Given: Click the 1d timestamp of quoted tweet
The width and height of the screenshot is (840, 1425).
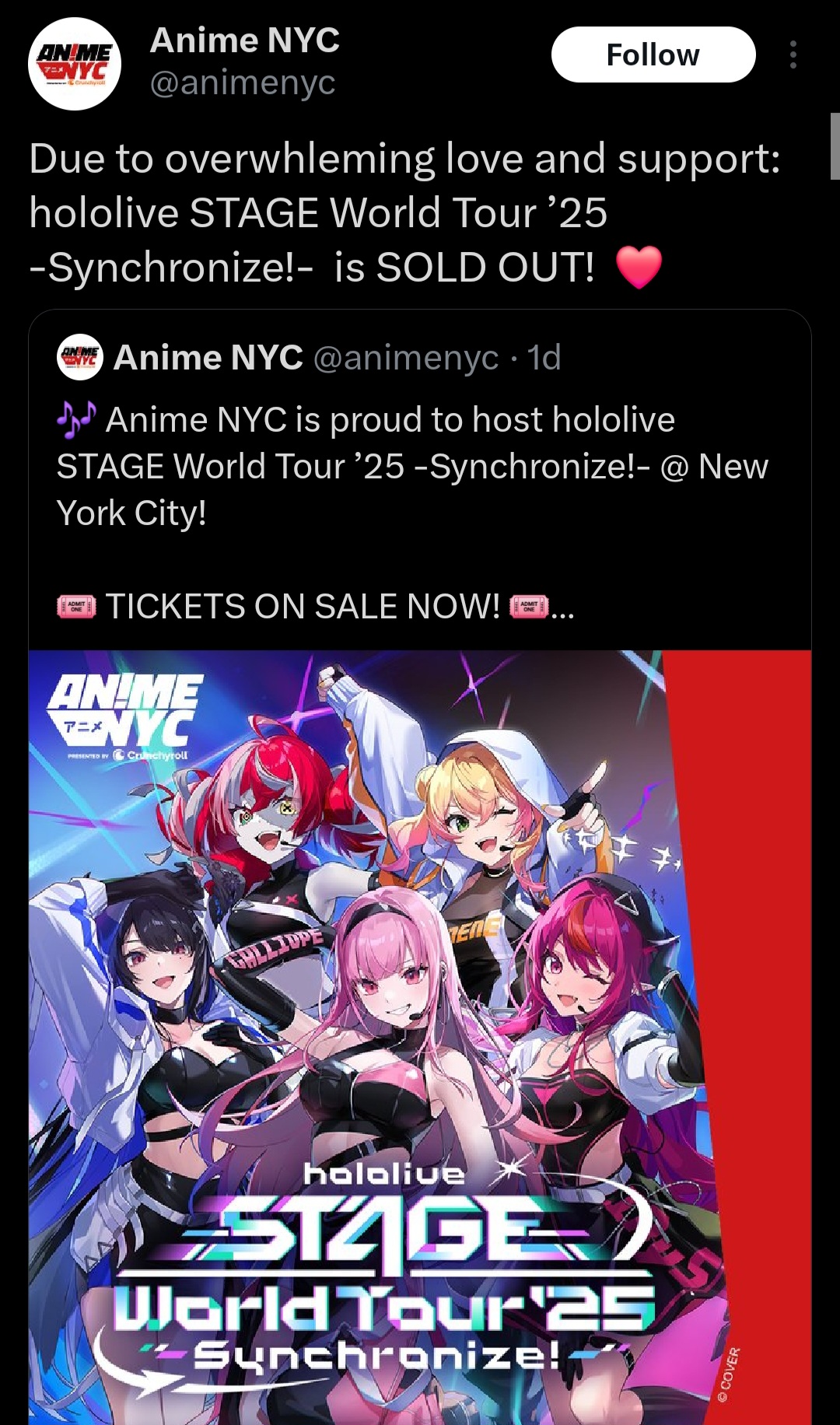Looking at the screenshot, I should (544, 358).
